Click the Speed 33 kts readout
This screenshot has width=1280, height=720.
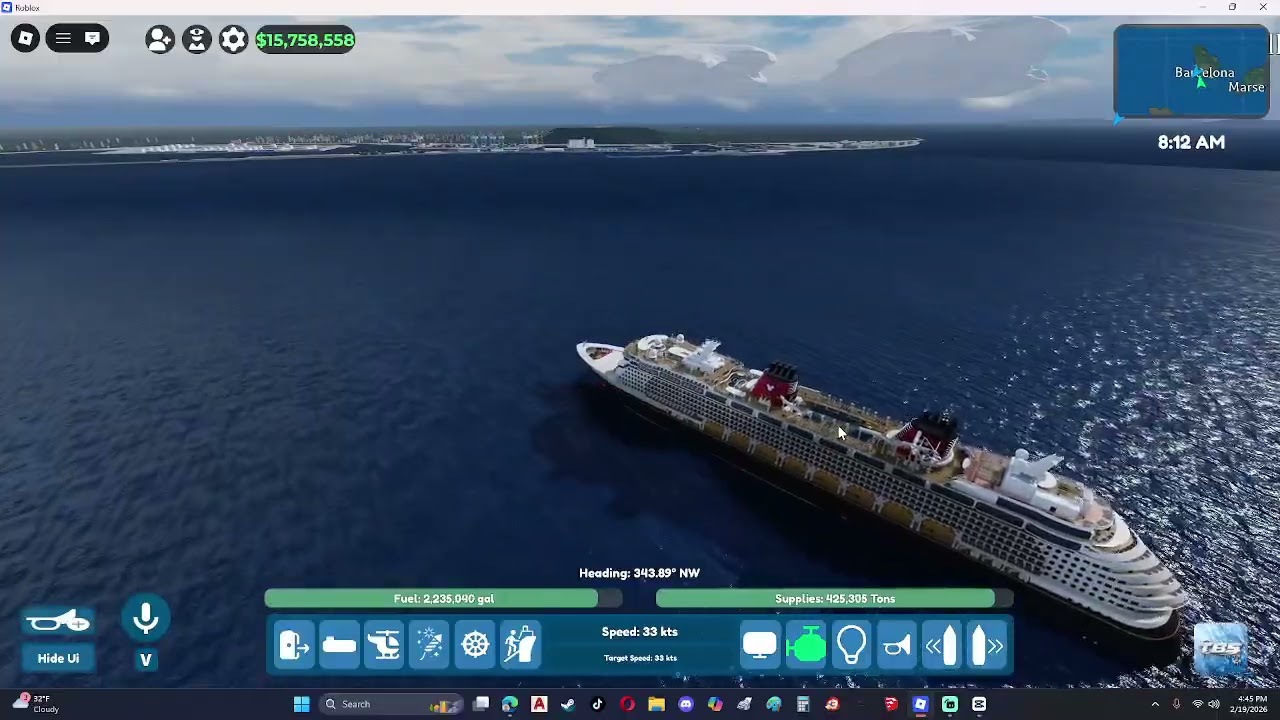[x=640, y=632]
